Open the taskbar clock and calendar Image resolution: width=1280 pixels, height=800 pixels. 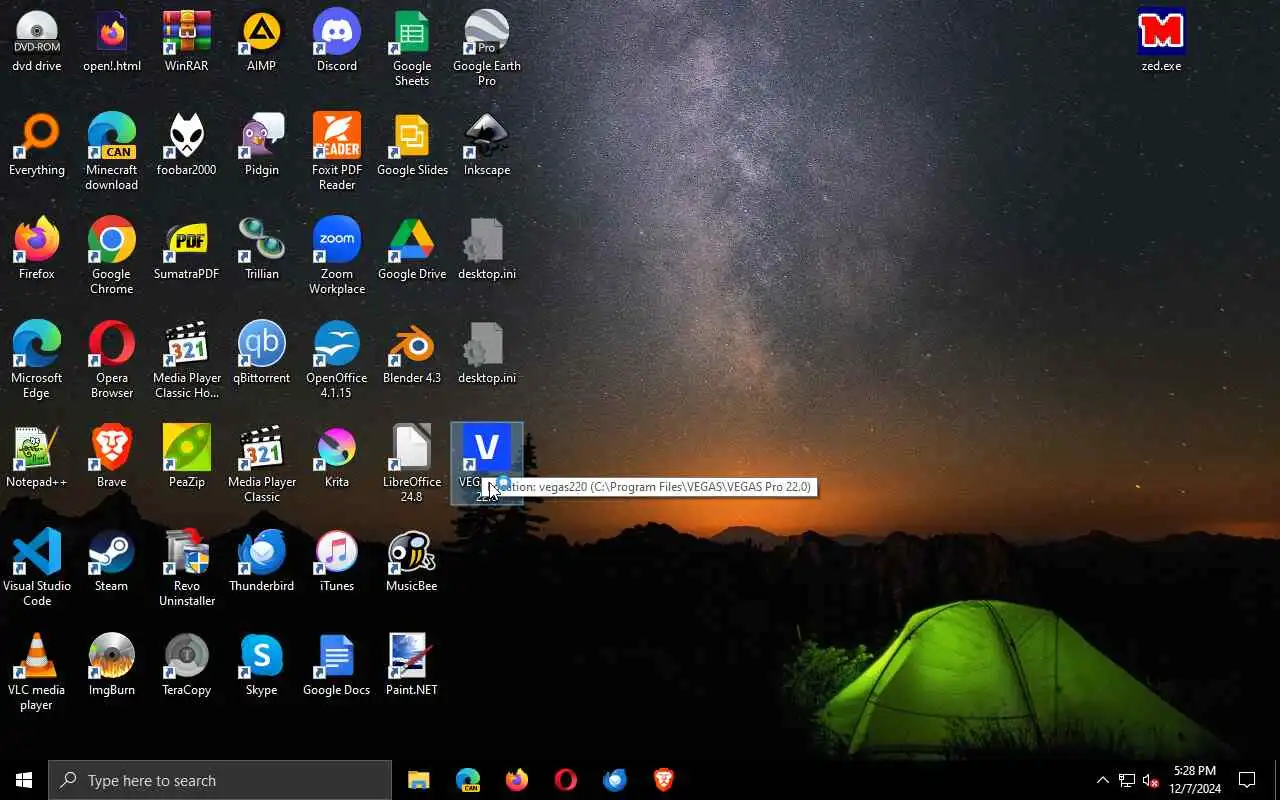(x=1195, y=780)
